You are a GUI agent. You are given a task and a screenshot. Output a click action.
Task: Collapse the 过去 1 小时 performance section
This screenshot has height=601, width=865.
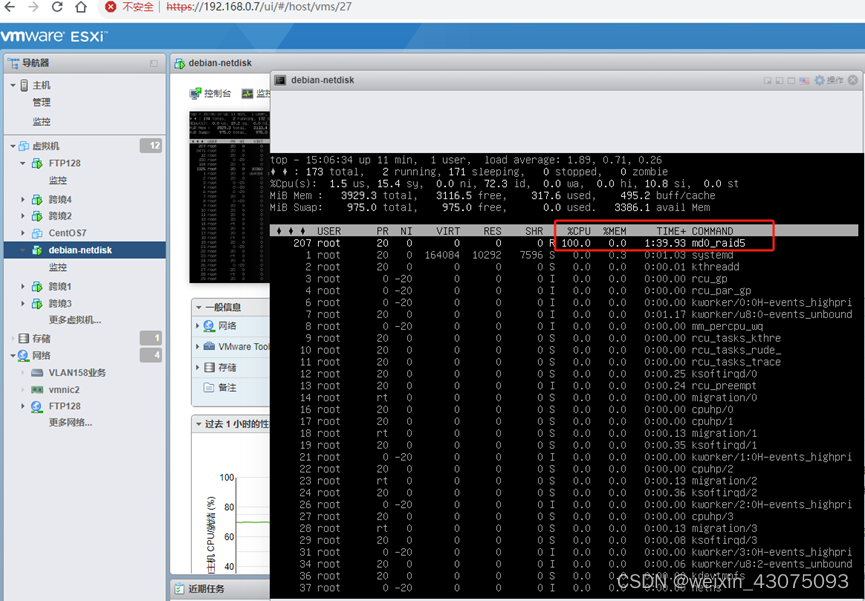199,424
